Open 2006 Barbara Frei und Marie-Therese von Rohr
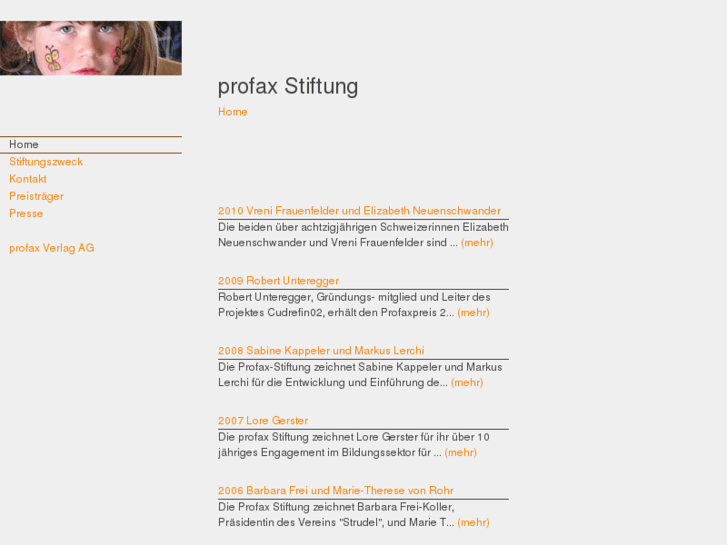Image resolution: width=727 pixels, height=545 pixels. tap(335, 491)
